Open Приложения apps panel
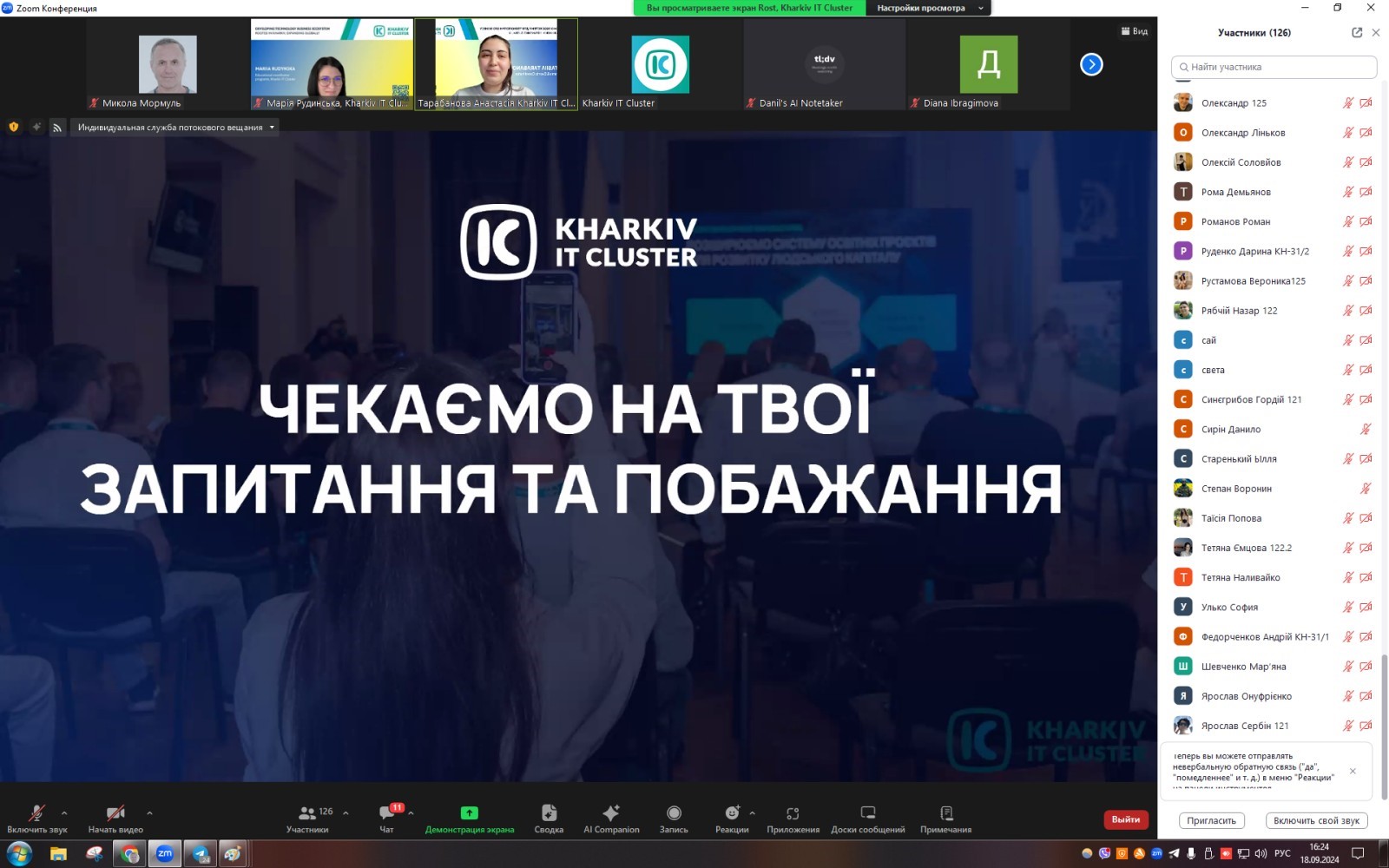The image size is (1389, 868). point(793,819)
